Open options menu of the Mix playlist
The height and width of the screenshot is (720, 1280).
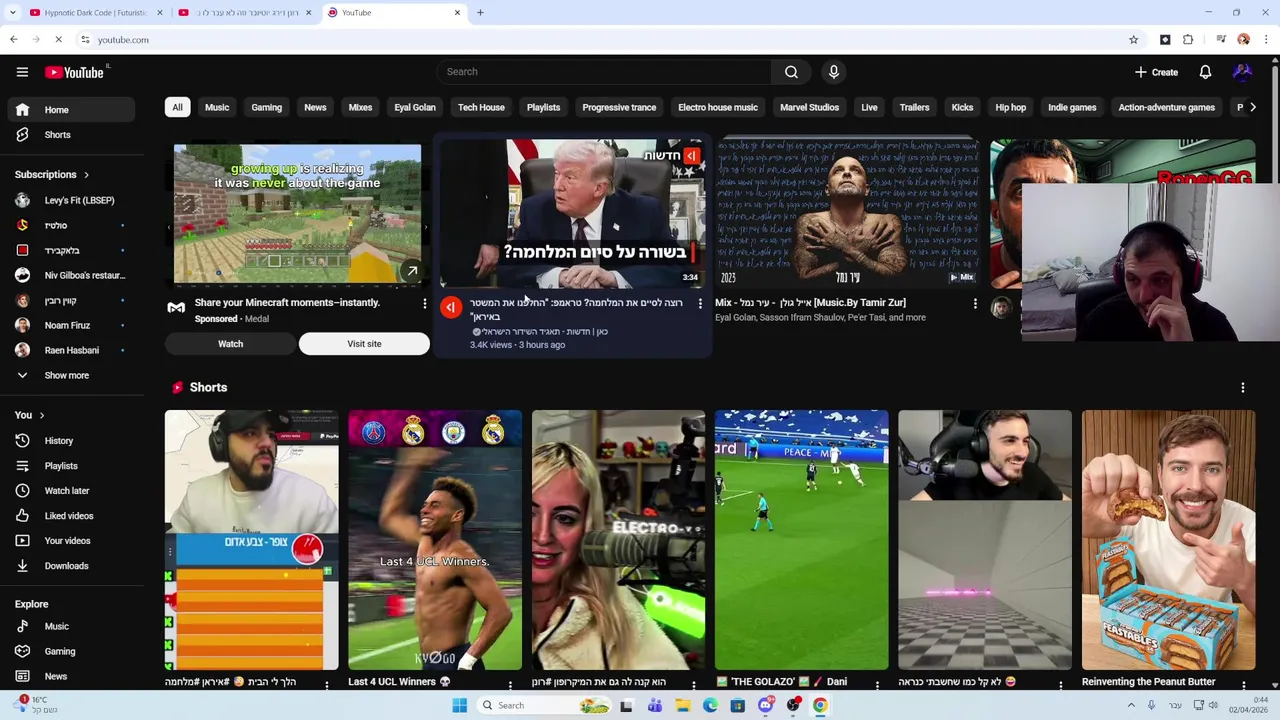click(x=975, y=303)
